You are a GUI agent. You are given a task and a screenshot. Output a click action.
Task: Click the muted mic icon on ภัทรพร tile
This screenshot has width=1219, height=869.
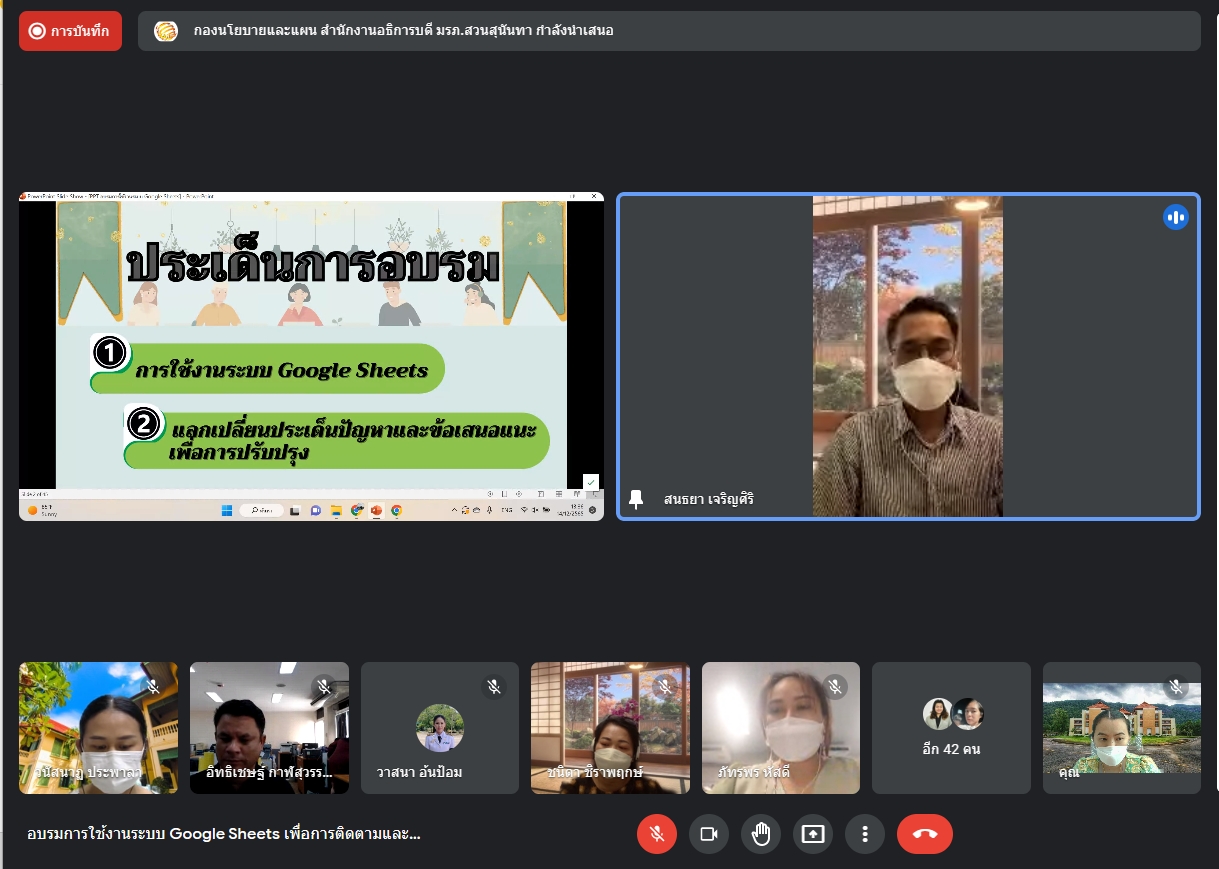click(835, 687)
